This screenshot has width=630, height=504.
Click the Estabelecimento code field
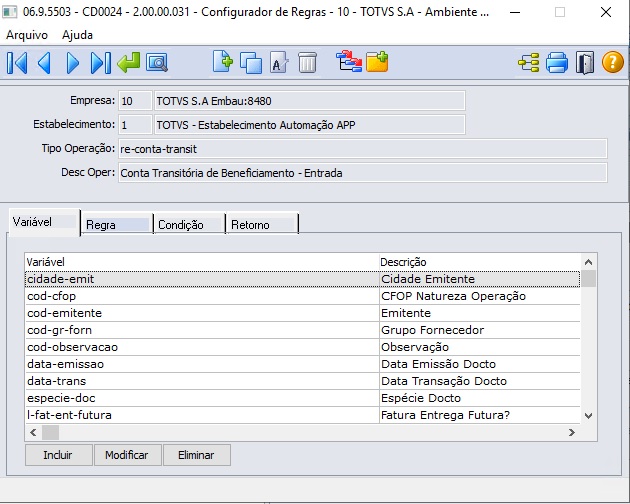[135, 125]
